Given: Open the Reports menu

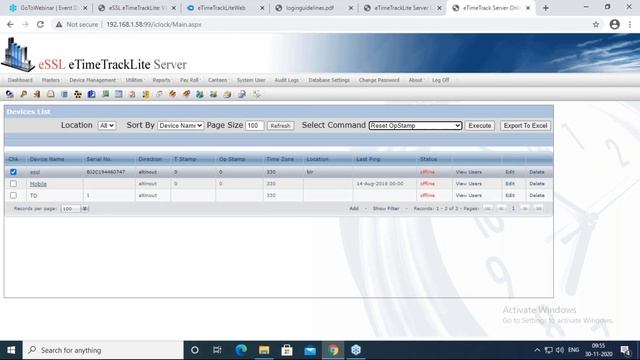Looking at the screenshot, I should [x=161, y=80].
